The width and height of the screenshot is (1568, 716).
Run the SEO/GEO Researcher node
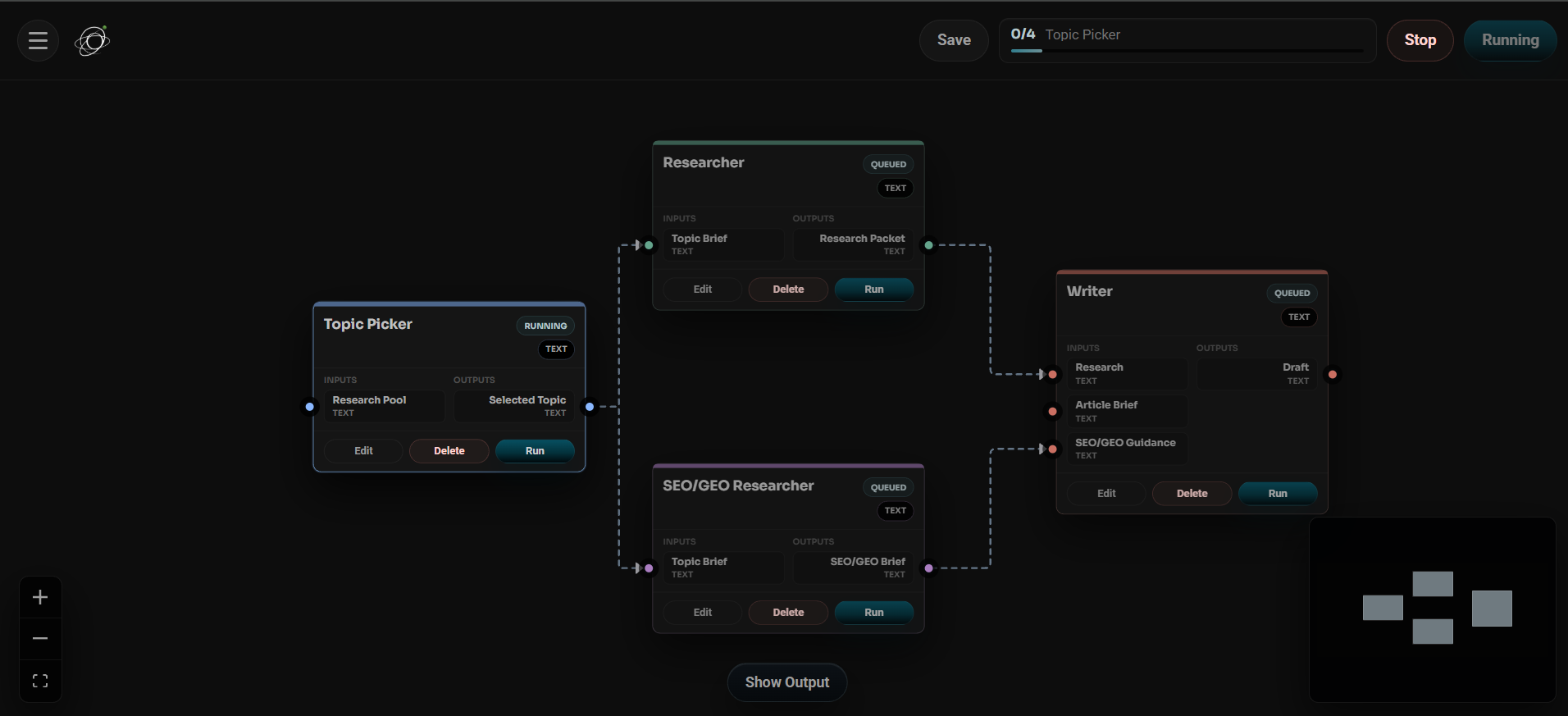[874, 613]
